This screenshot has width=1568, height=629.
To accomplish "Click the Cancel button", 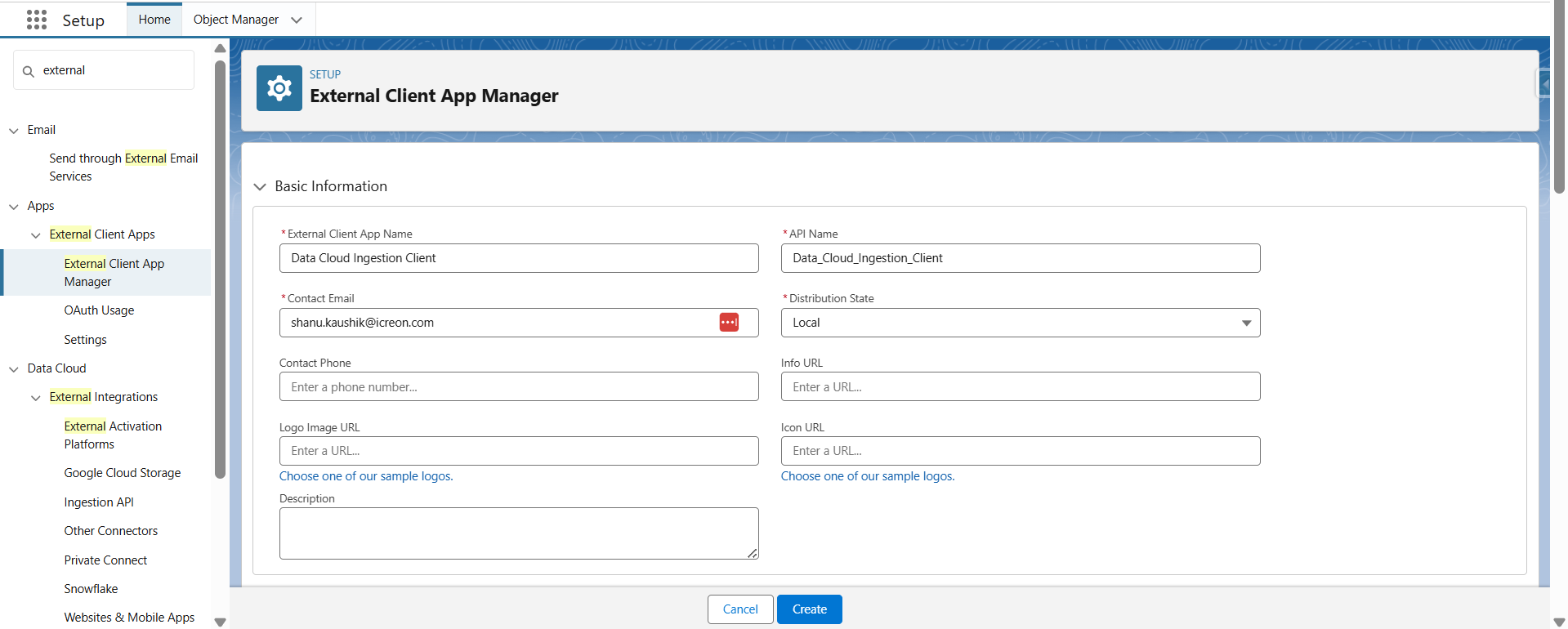I will tap(739, 609).
